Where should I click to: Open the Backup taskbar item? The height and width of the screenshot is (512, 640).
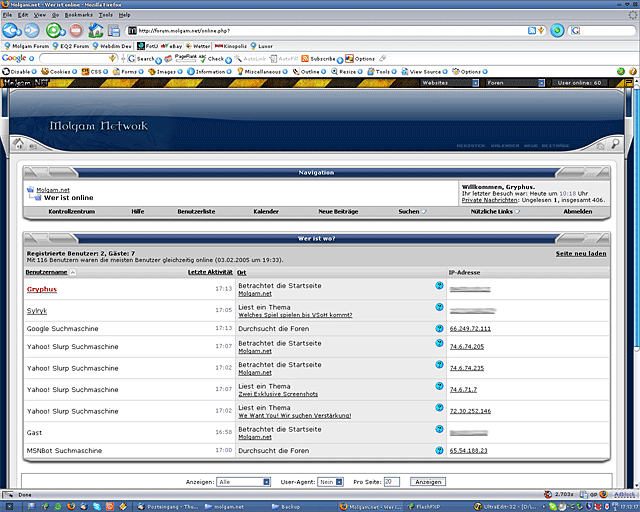[x=290, y=507]
